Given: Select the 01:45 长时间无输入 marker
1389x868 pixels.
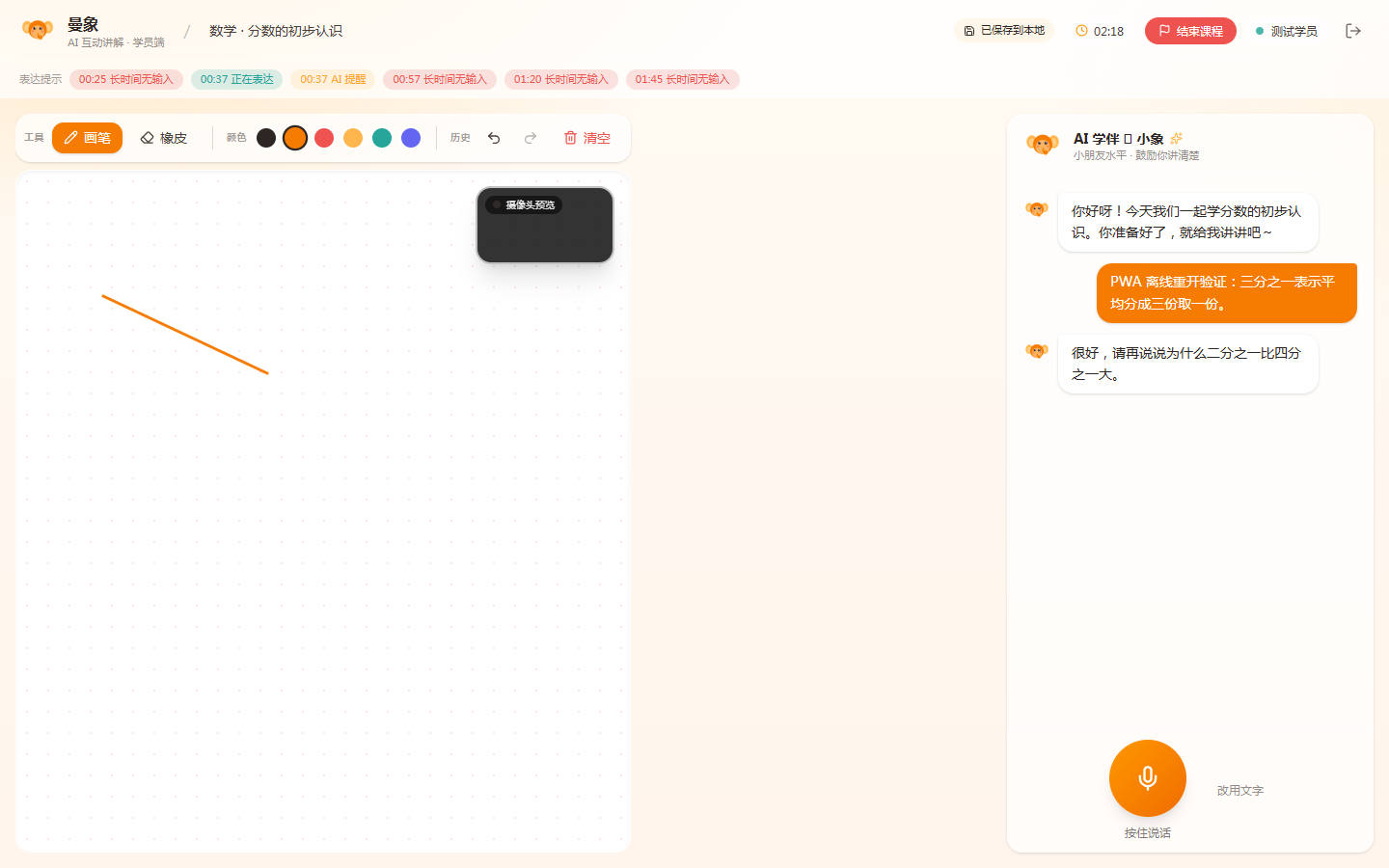Looking at the screenshot, I should [x=683, y=79].
